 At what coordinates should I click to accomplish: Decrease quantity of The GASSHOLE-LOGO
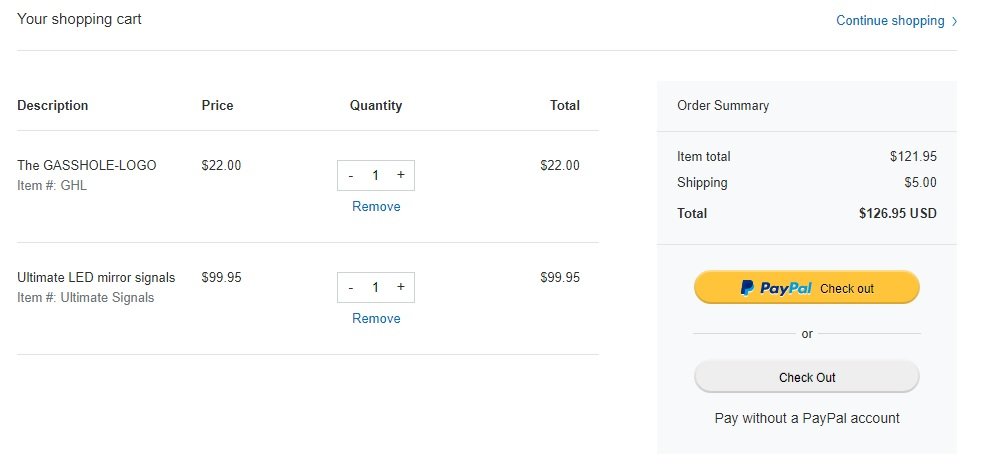(x=351, y=176)
